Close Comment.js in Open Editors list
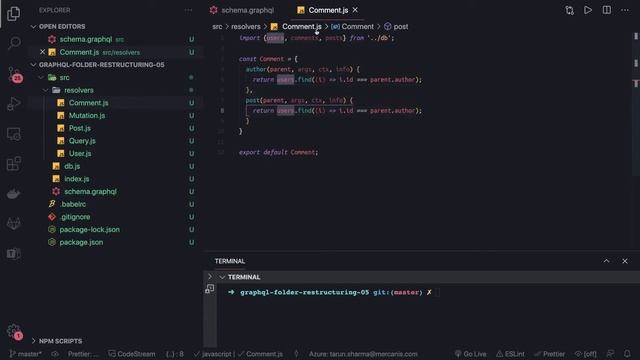 click(x=42, y=52)
